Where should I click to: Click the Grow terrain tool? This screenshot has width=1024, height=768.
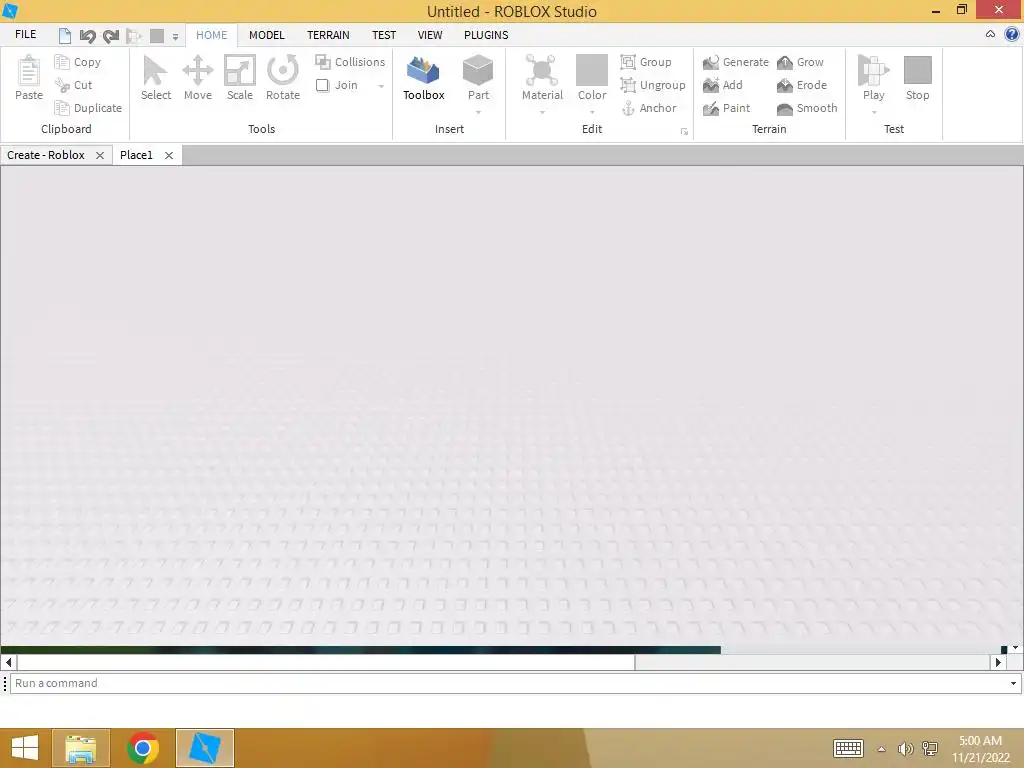point(800,62)
